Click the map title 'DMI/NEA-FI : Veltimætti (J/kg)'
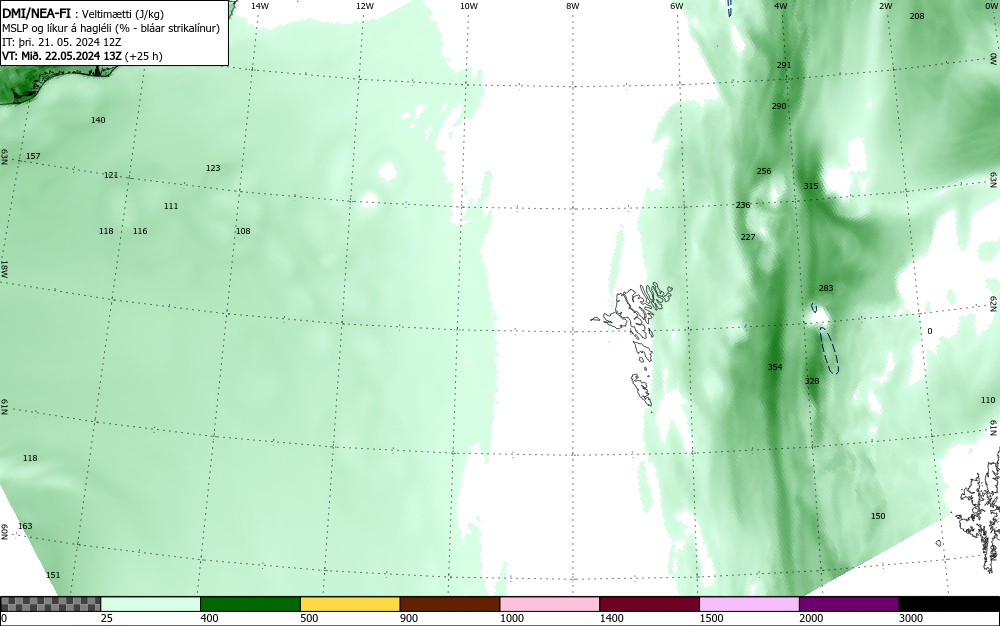 pyautogui.click(x=83, y=13)
